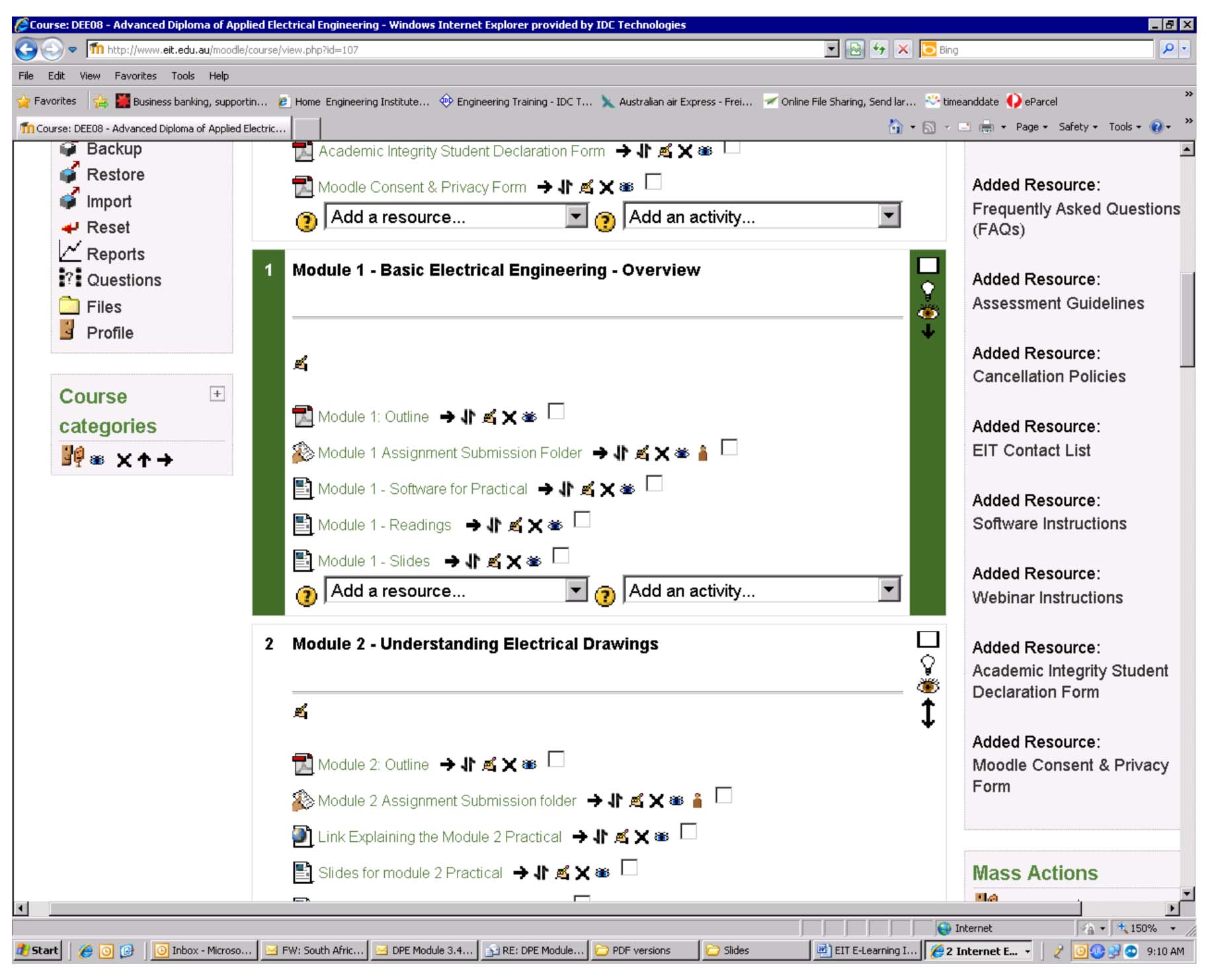Image resolution: width=1214 pixels, height=980 pixels.
Task: Open top Add an activity dropdown
Action: (762, 217)
